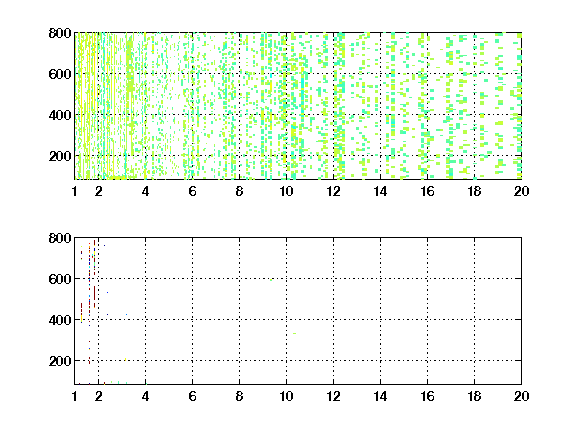Click yellow data point at x≈3.2, y≈200 in lower plot
This screenshot has width=576, height=432.
[125, 360]
